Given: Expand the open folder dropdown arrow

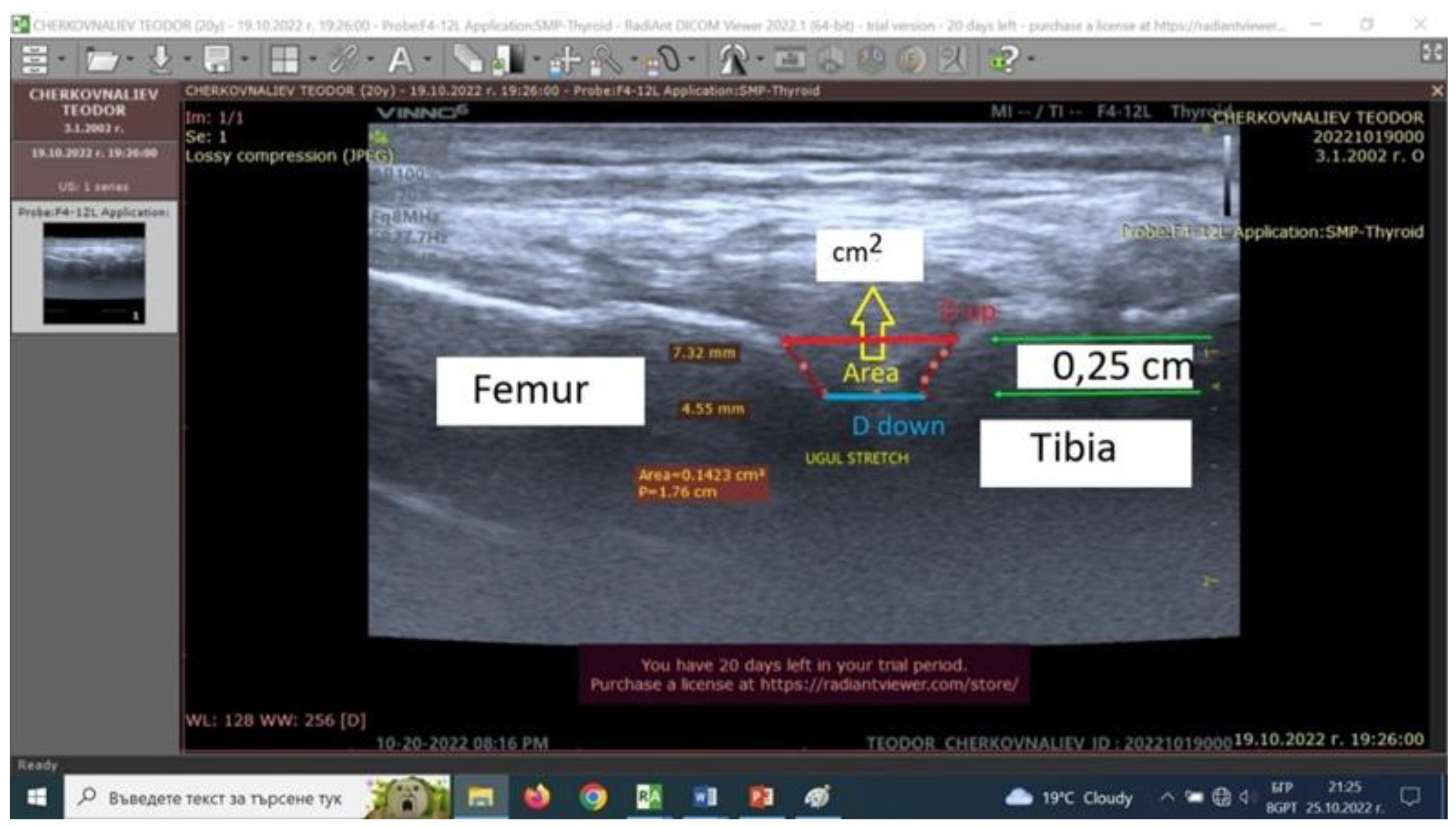Looking at the screenshot, I should click(130, 59).
